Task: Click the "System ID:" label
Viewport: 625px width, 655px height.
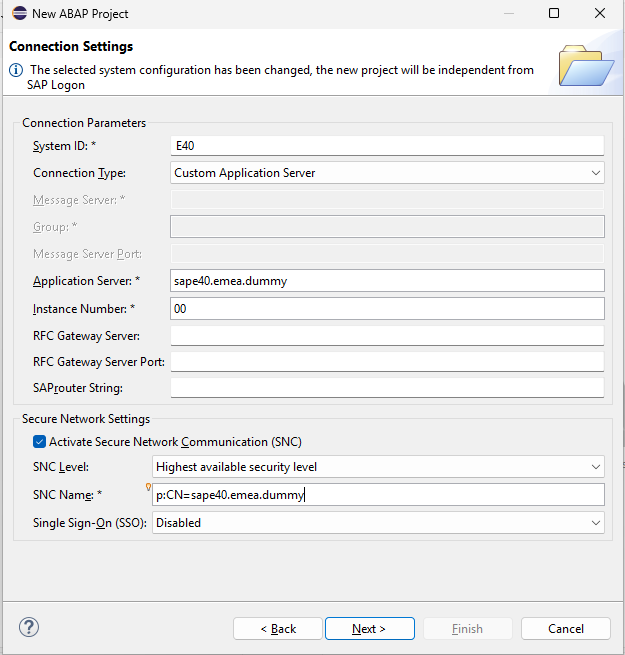Action: tap(64, 146)
